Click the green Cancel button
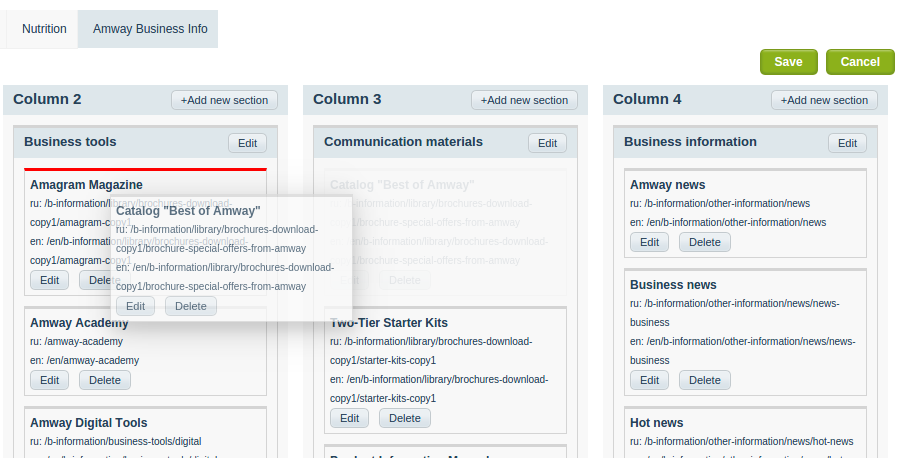This screenshot has height=458, width=905. (860, 62)
